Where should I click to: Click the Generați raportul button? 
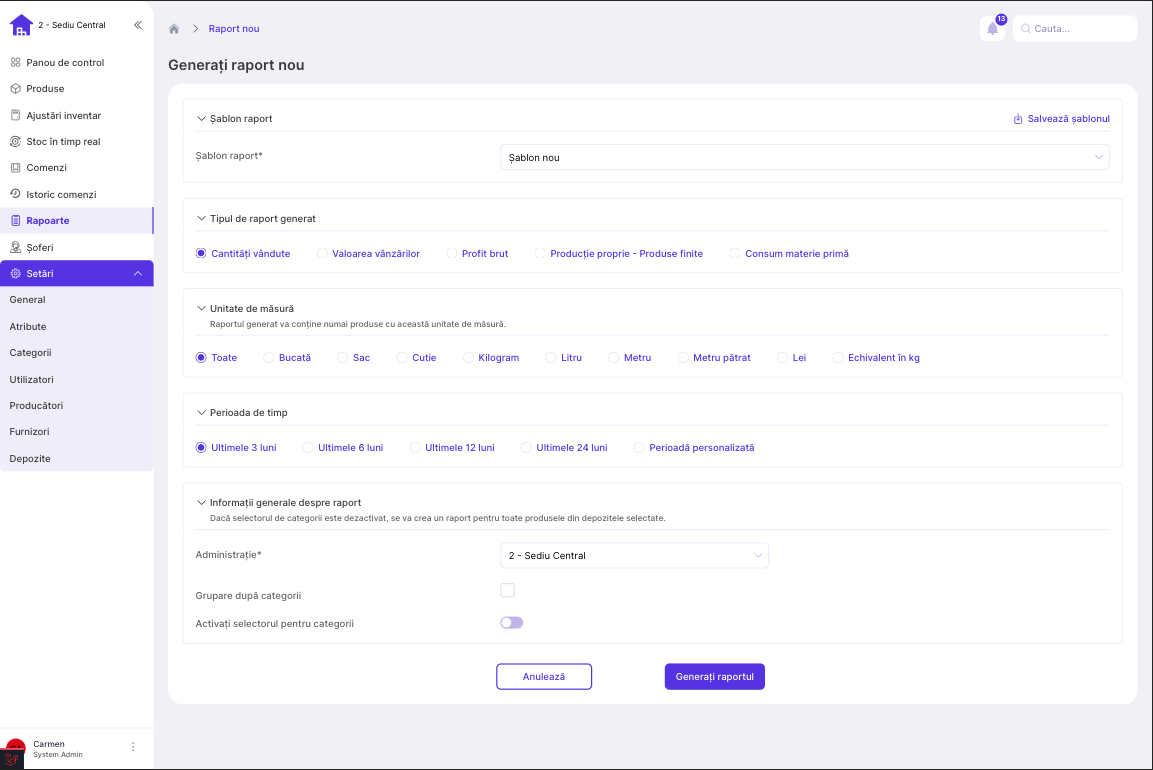(714, 677)
